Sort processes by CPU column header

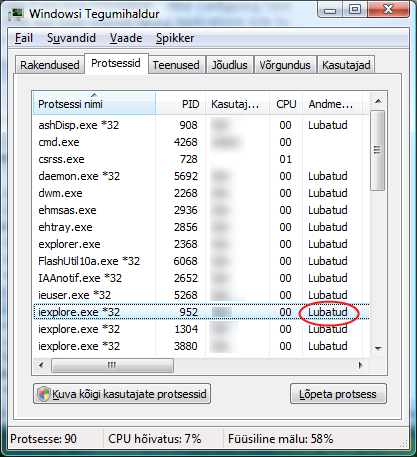(x=286, y=104)
